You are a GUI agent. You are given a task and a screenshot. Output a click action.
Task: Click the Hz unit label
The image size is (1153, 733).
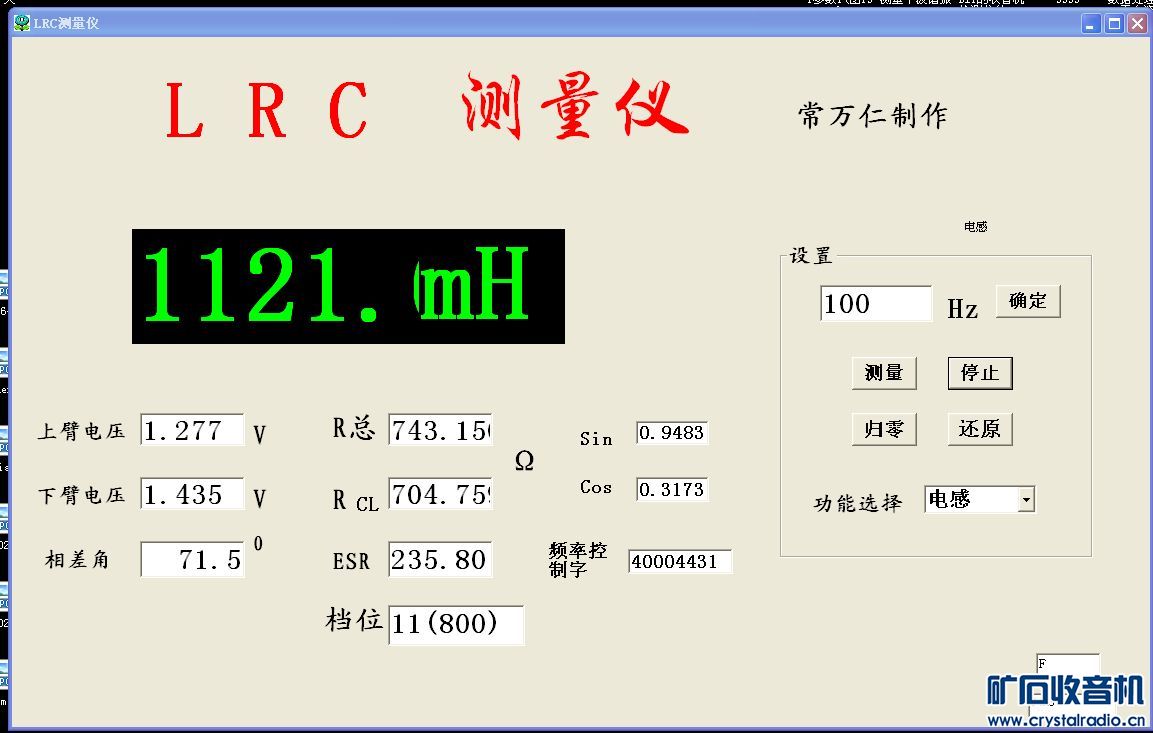point(963,309)
